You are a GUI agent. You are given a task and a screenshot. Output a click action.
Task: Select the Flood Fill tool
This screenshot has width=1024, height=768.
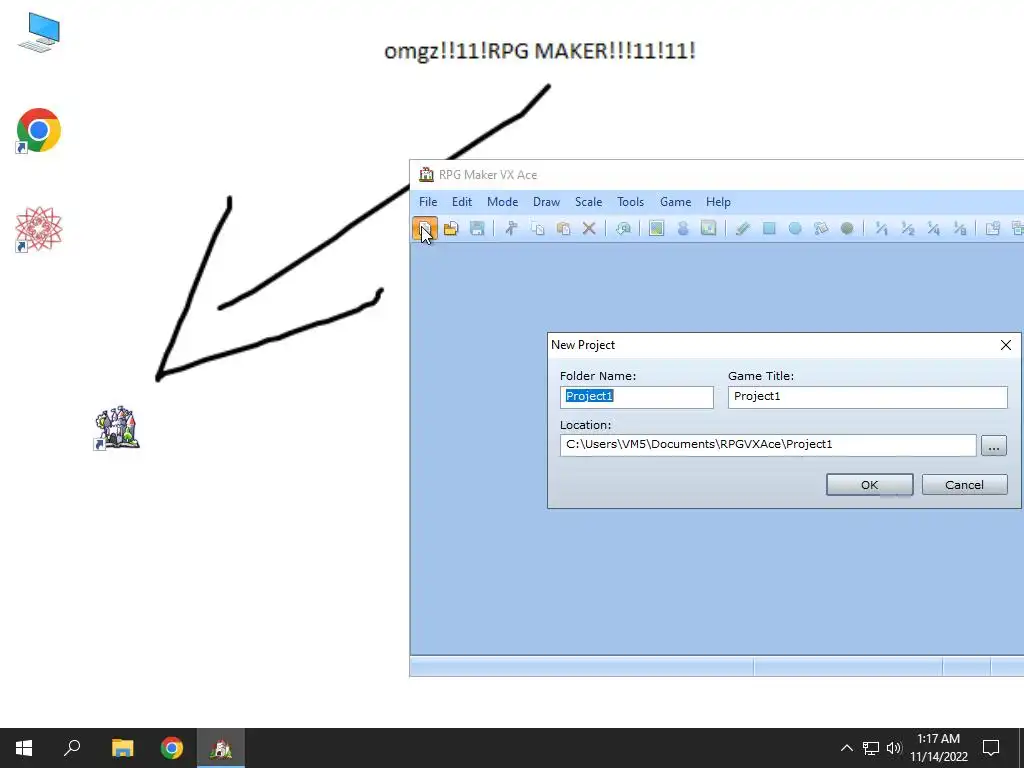pos(821,228)
